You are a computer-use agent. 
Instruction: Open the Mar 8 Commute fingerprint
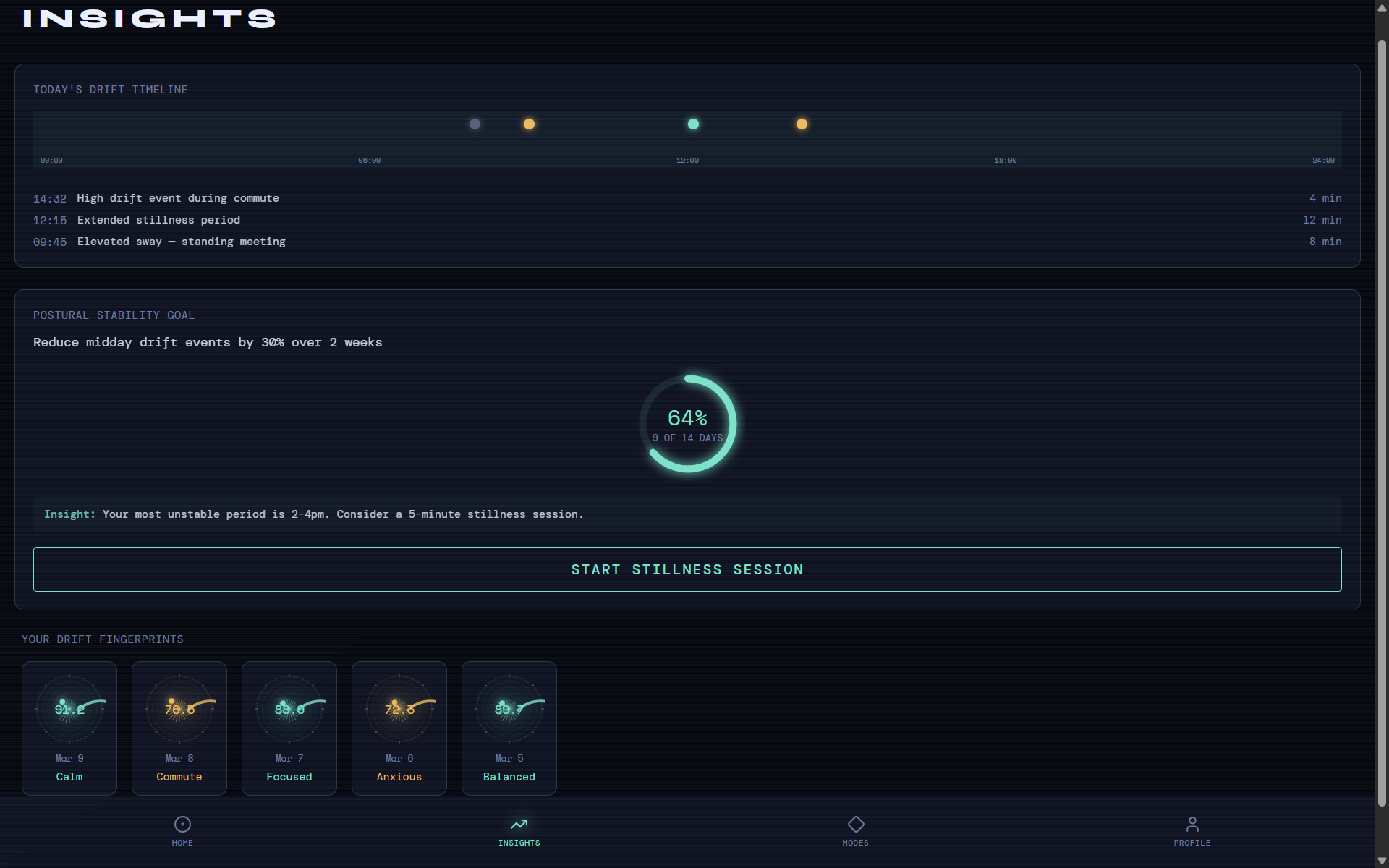click(x=179, y=728)
